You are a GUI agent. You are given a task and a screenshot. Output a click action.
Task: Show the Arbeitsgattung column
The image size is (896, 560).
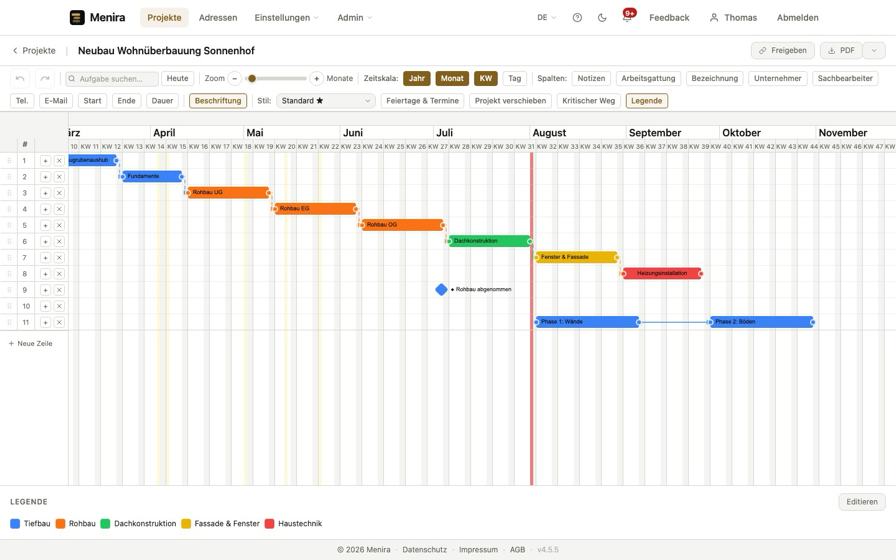tap(648, 78)
